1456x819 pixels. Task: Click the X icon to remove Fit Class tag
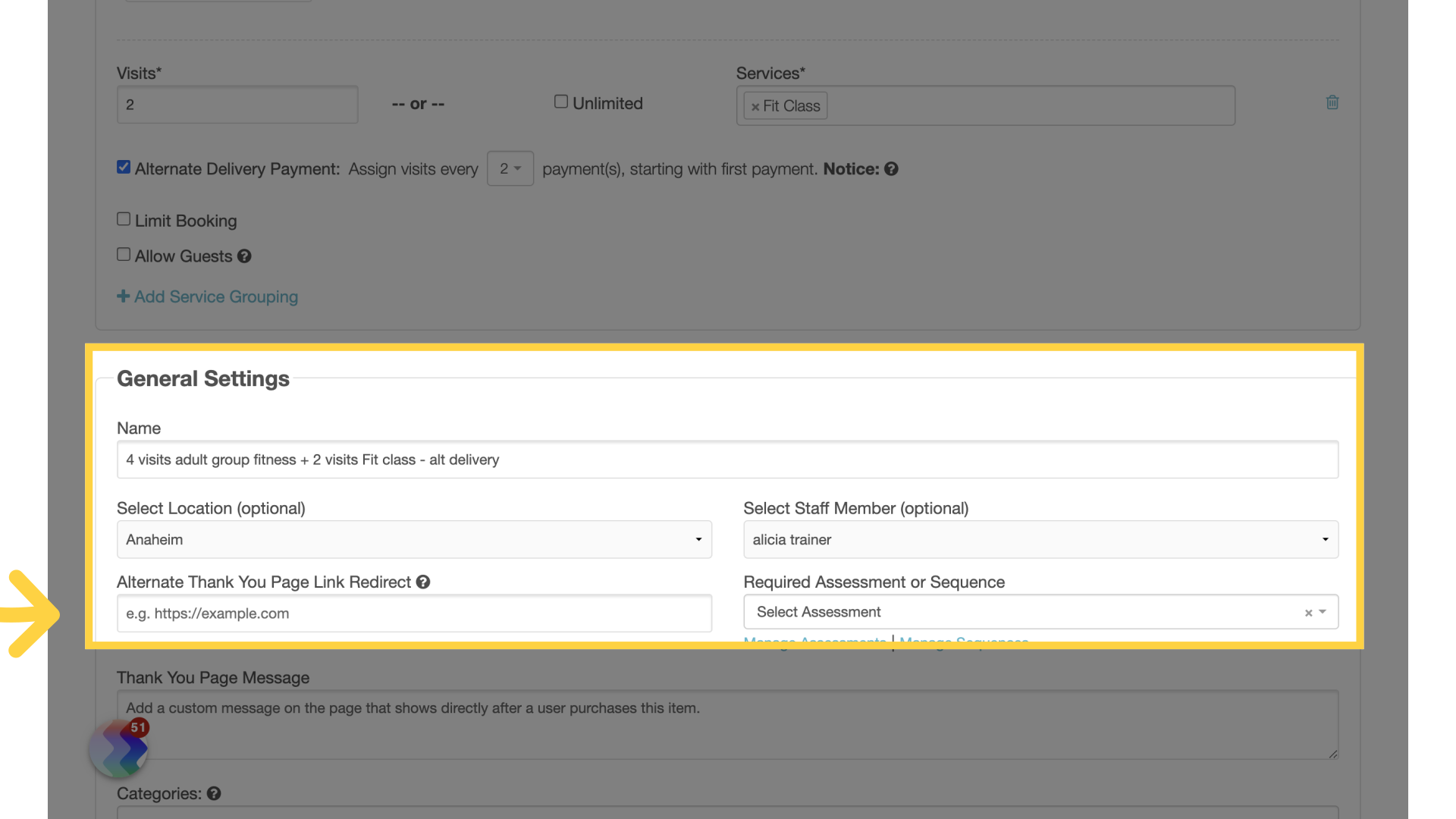coord(756,105)
